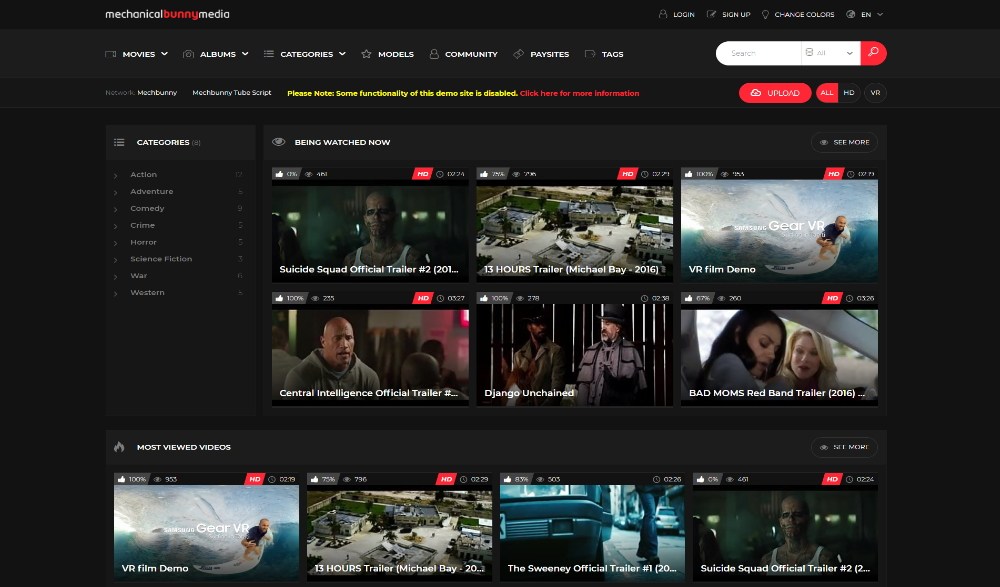Click the Sign Up link

[736, 14]
